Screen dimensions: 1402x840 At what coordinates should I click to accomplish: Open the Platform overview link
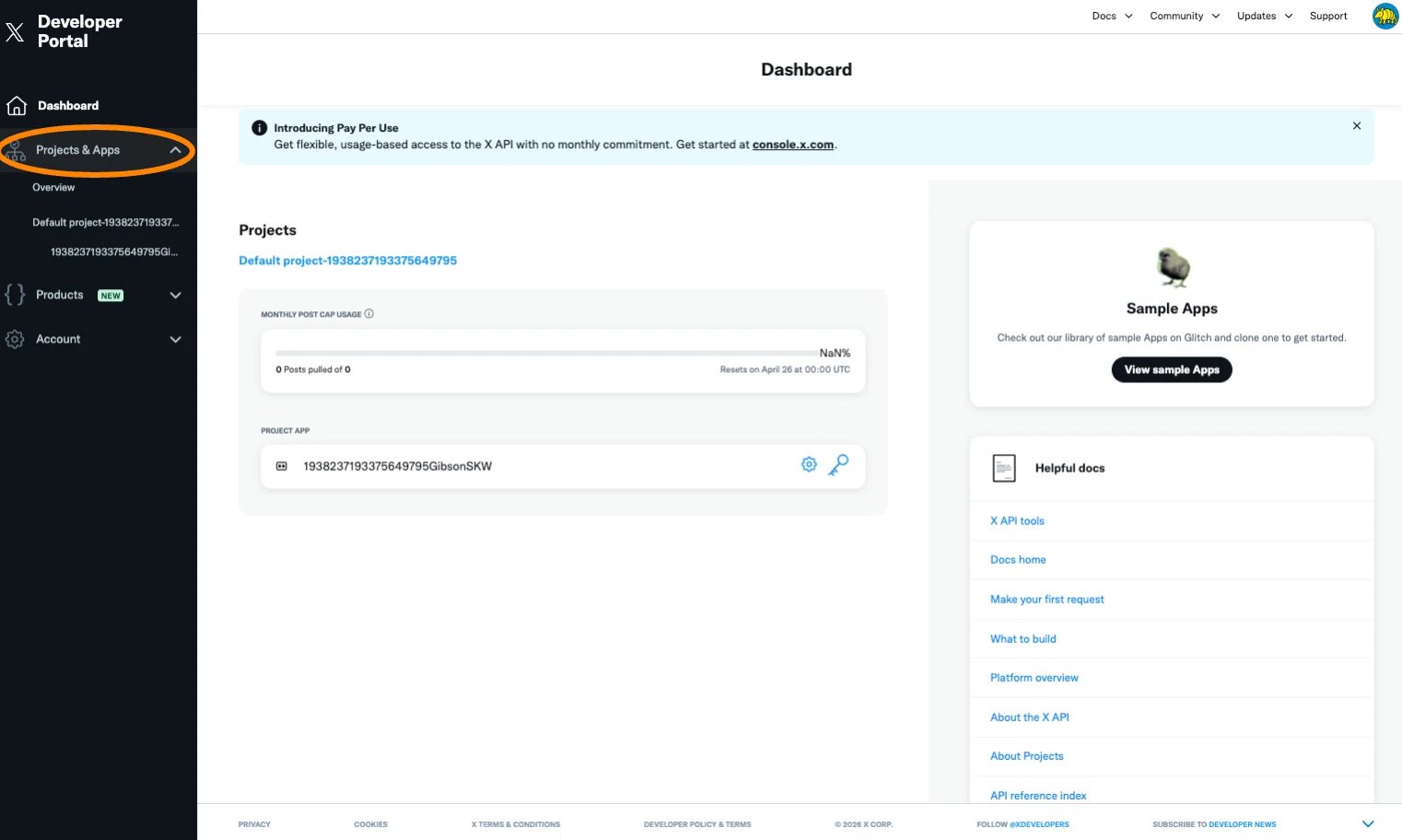[x=1034, y=678]
